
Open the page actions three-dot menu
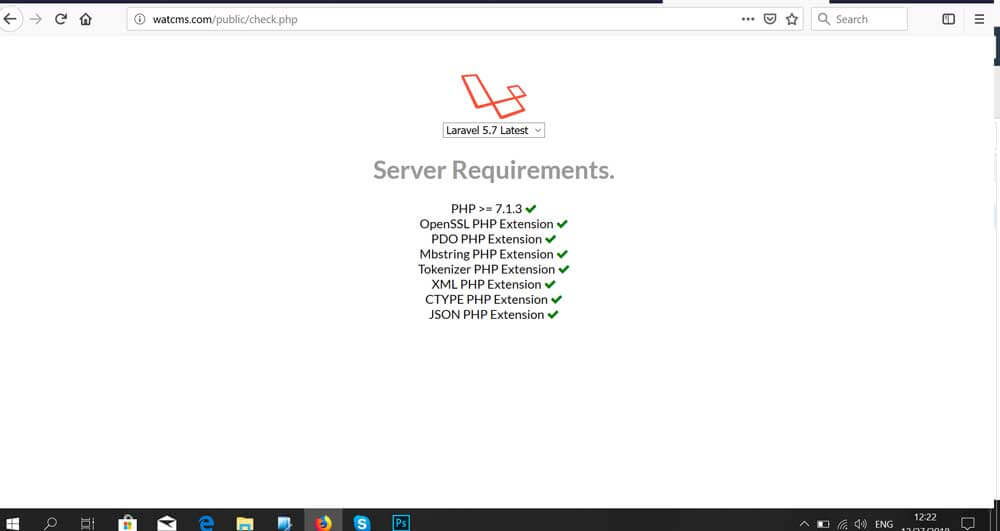click(748, 19)
